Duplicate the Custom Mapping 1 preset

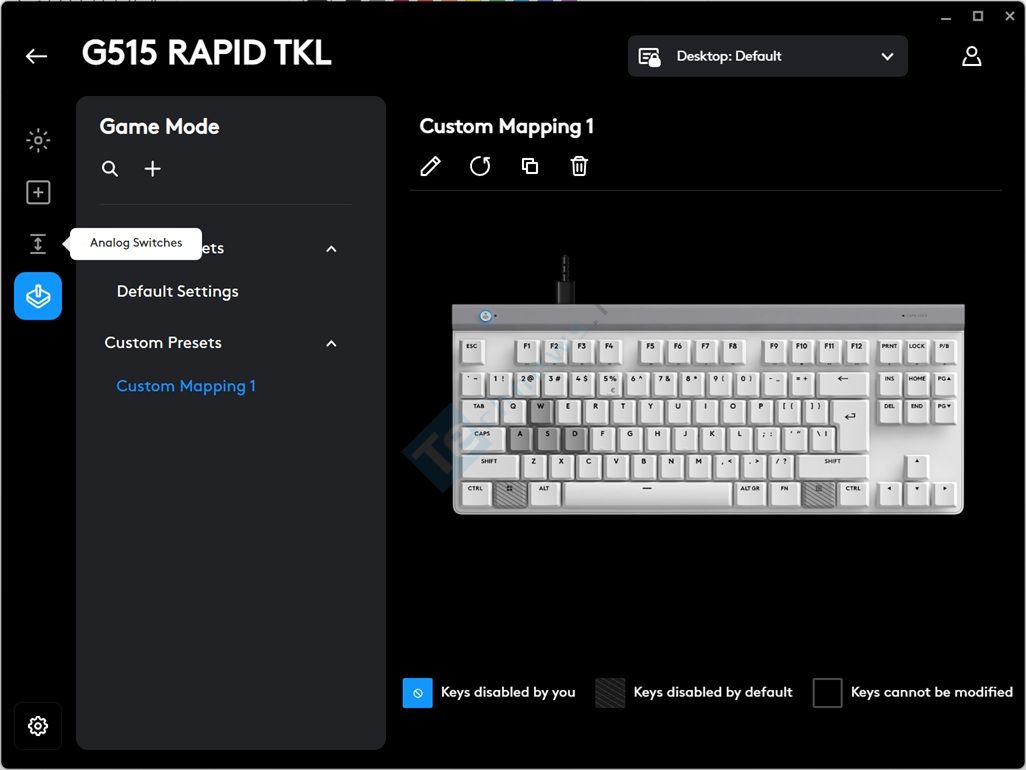point(530,166)
